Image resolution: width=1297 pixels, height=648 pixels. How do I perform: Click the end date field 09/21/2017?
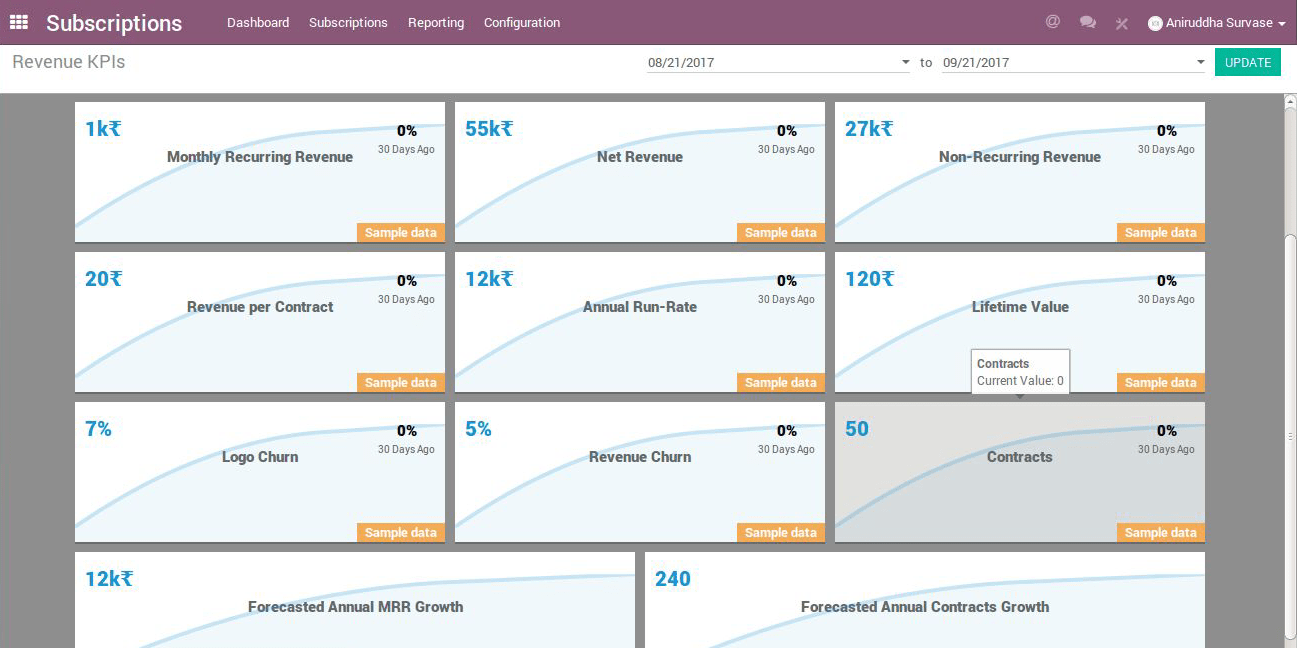(x=1074, y=62)
